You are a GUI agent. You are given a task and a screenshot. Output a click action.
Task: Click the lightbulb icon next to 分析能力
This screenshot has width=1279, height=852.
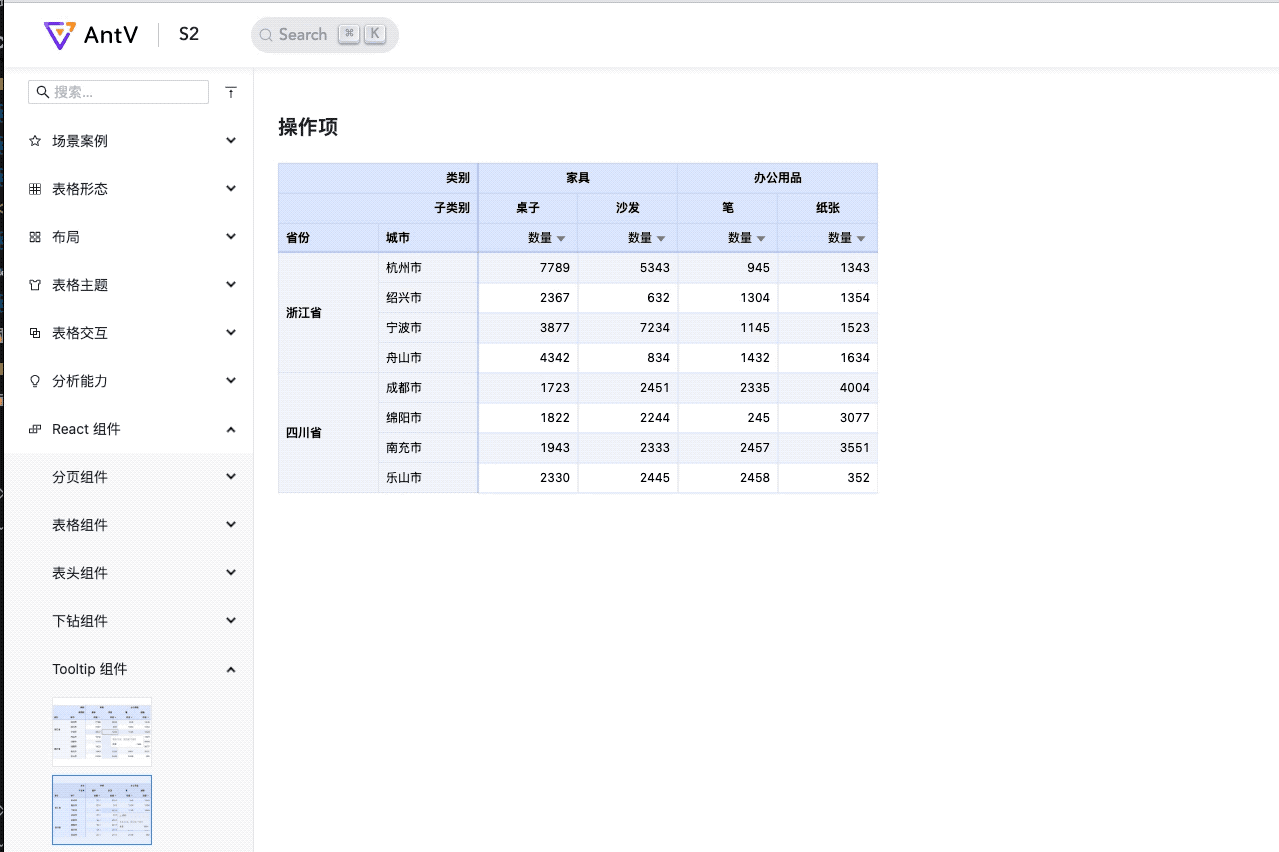[x=35, y=380]
